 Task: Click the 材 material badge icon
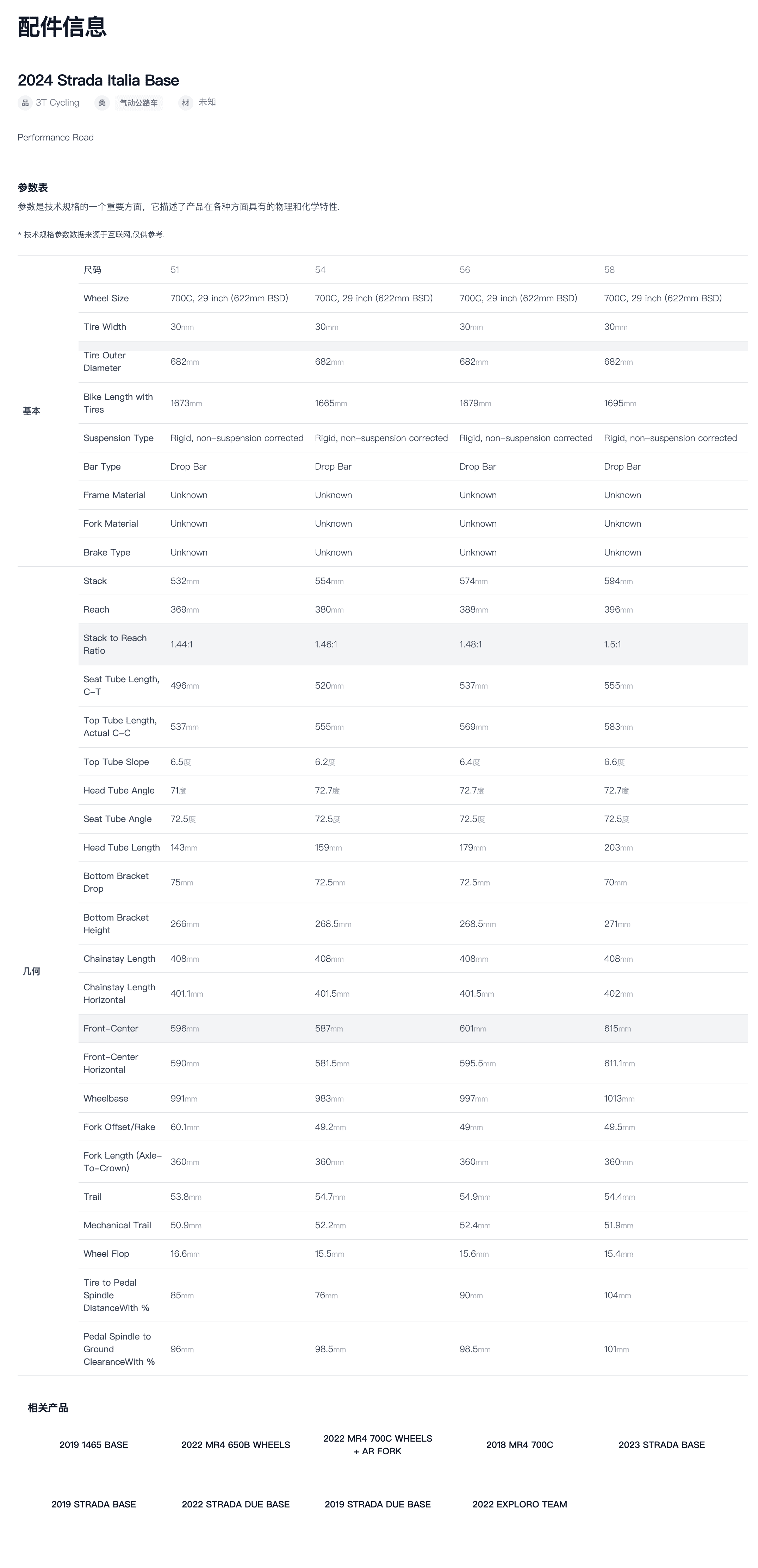tap(186, 103)
